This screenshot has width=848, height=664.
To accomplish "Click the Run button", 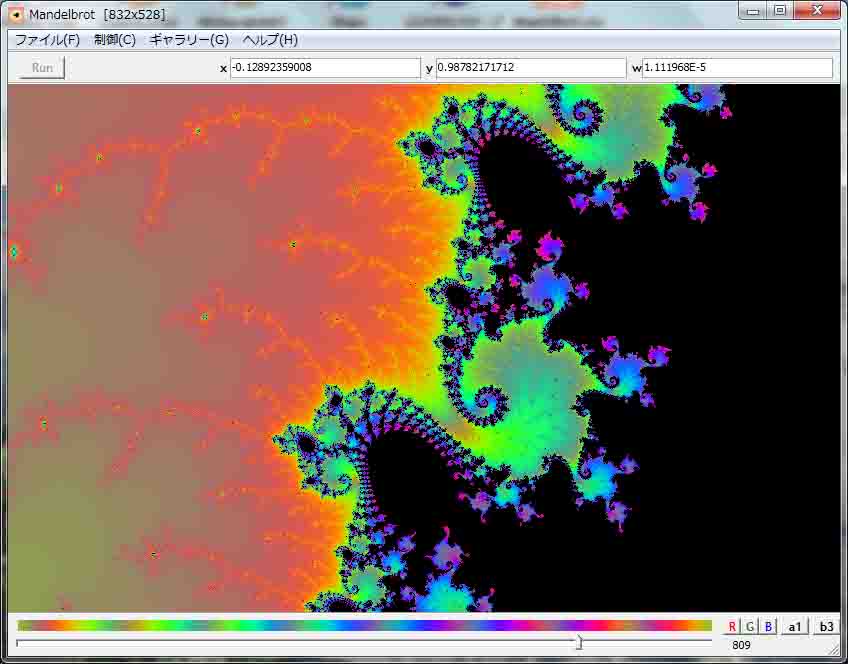I will 42,68.
